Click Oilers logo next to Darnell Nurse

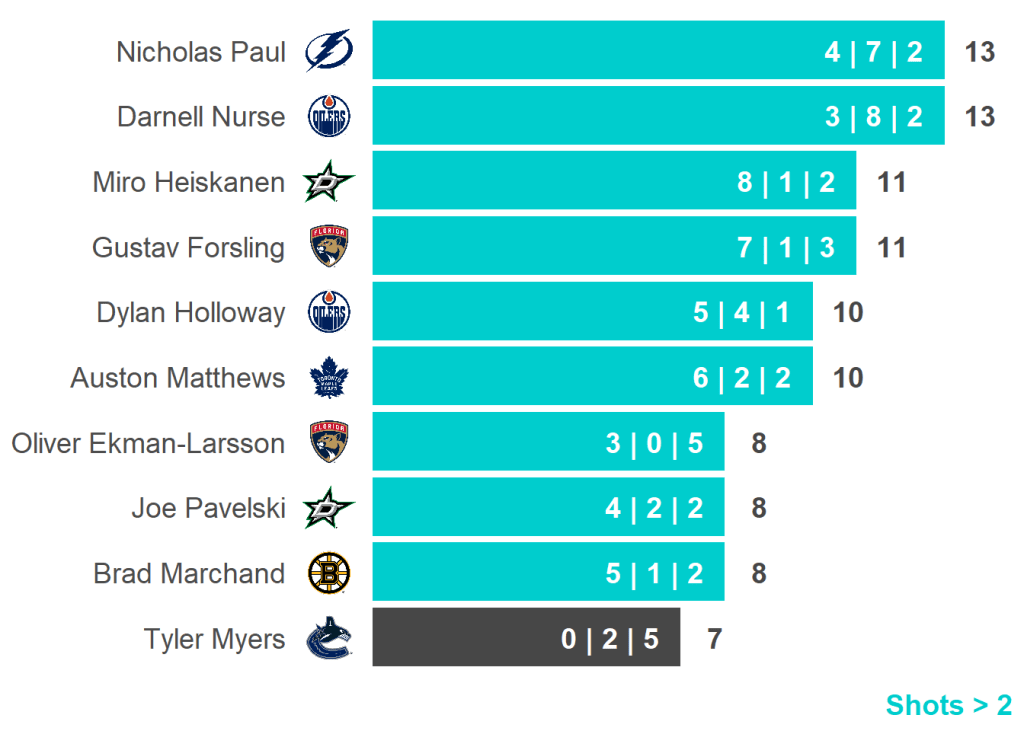coord(329,117)
